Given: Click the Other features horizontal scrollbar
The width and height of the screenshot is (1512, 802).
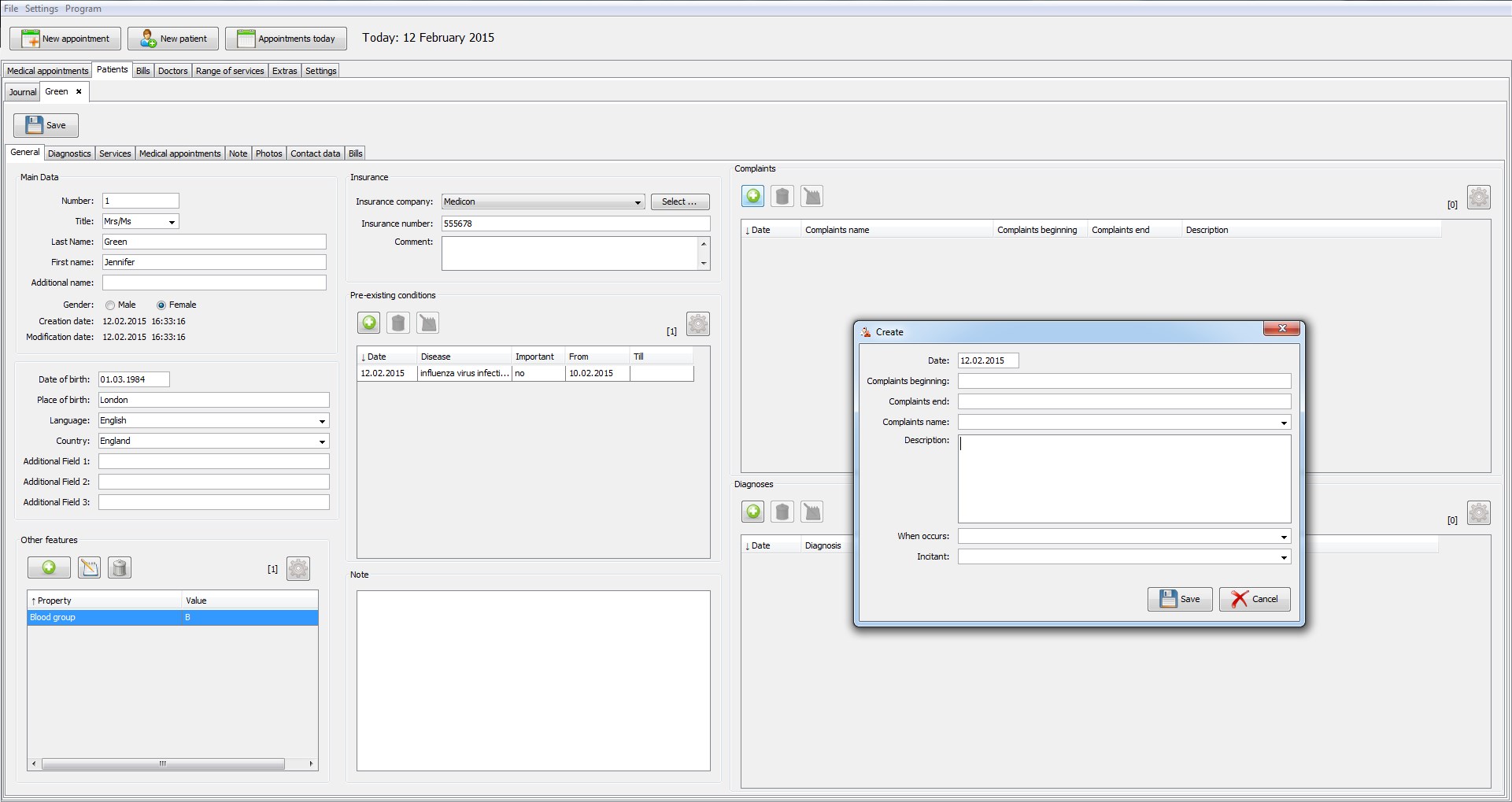Looking at the screenshot, I should click(x=163, y=763).
